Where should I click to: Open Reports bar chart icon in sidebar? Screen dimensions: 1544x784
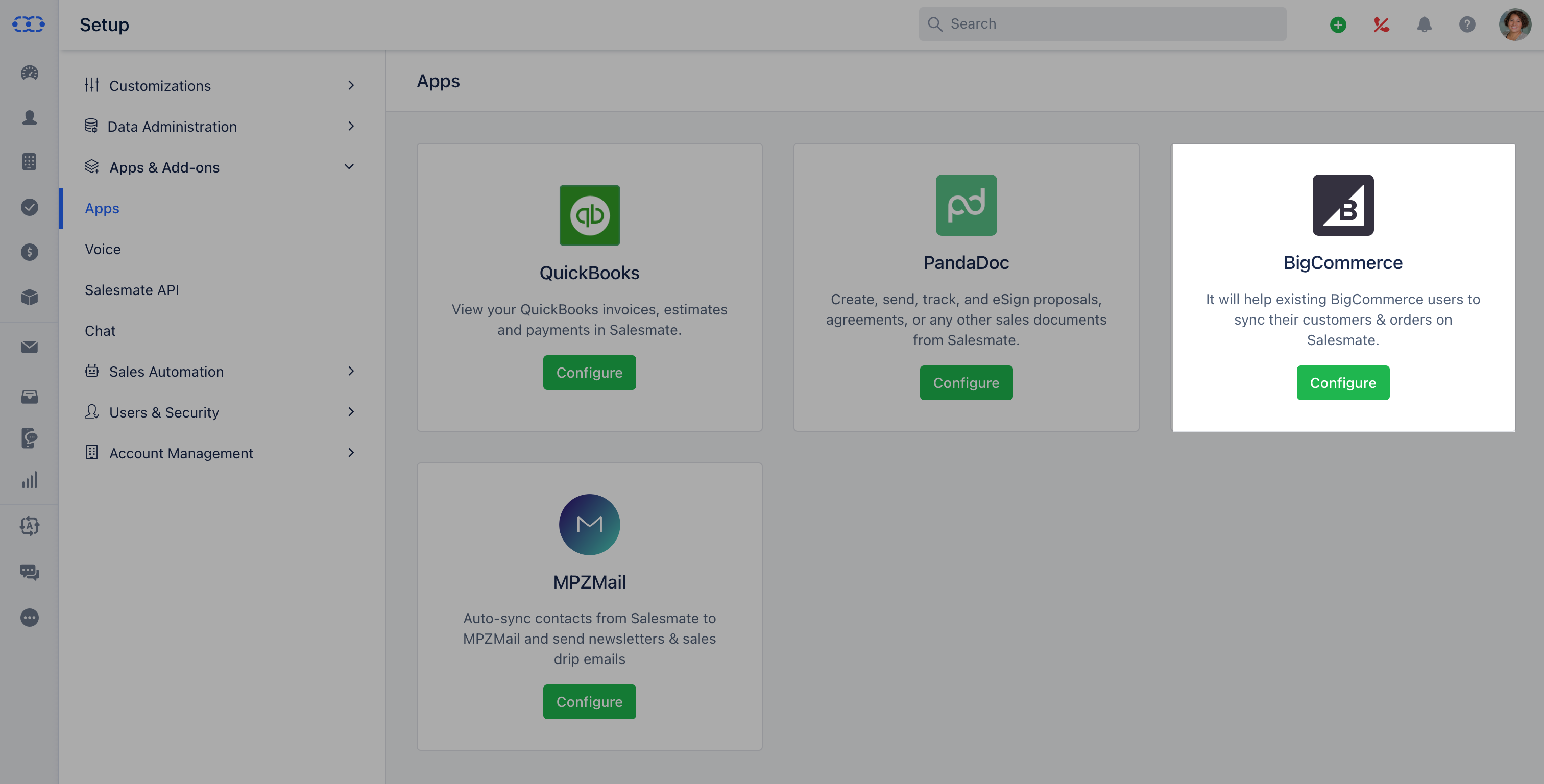click(30, 480)
